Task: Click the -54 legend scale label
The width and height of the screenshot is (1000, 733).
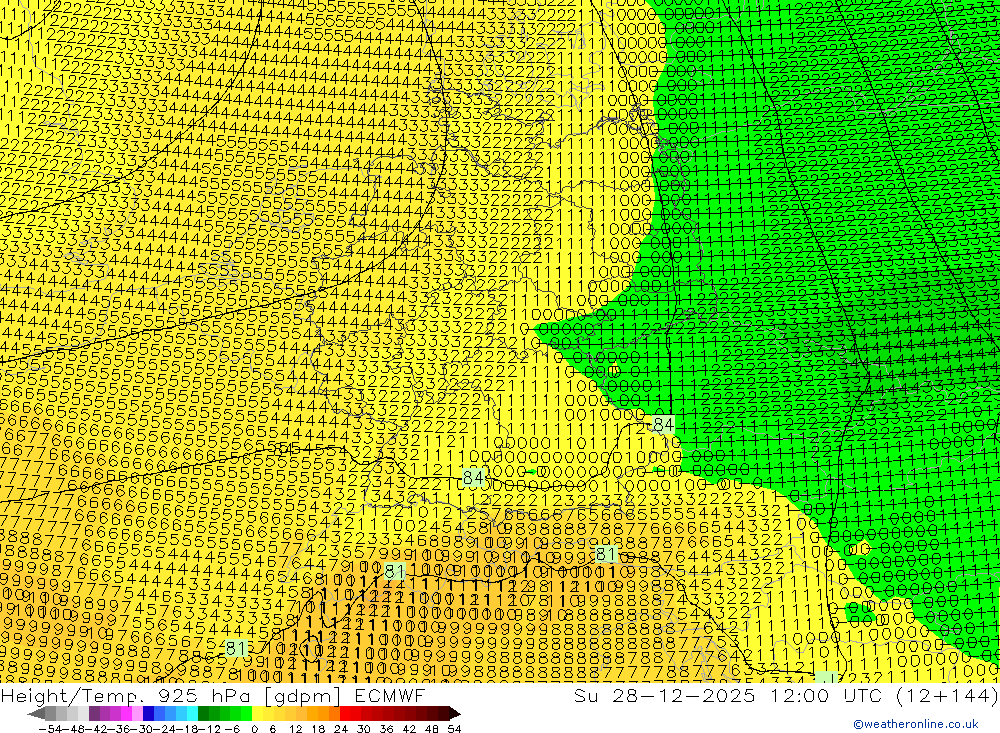Action: (50, 729)
